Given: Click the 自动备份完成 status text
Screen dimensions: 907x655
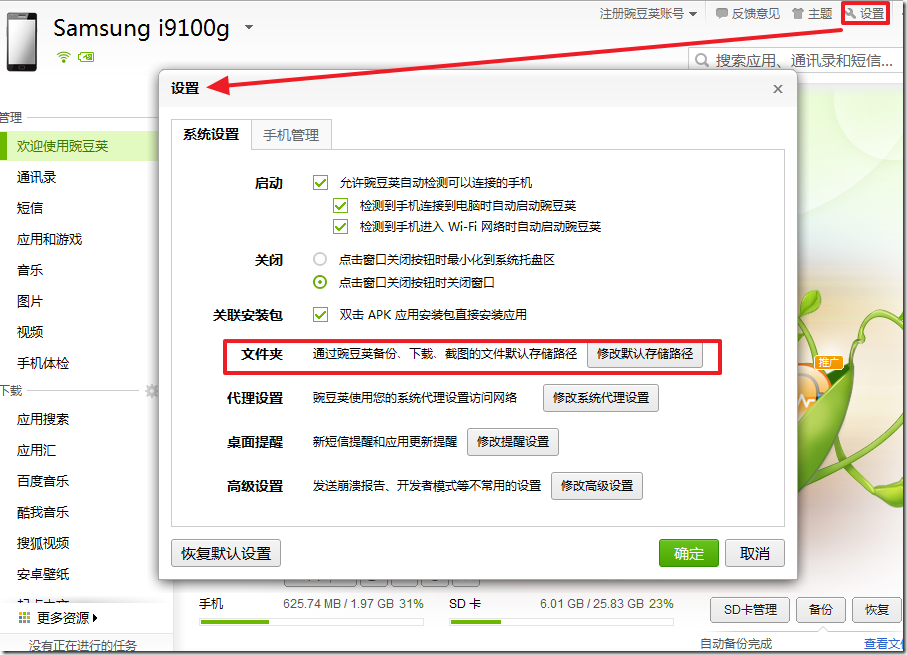Looking at the screenshot, I should click(x=736, y=643).
